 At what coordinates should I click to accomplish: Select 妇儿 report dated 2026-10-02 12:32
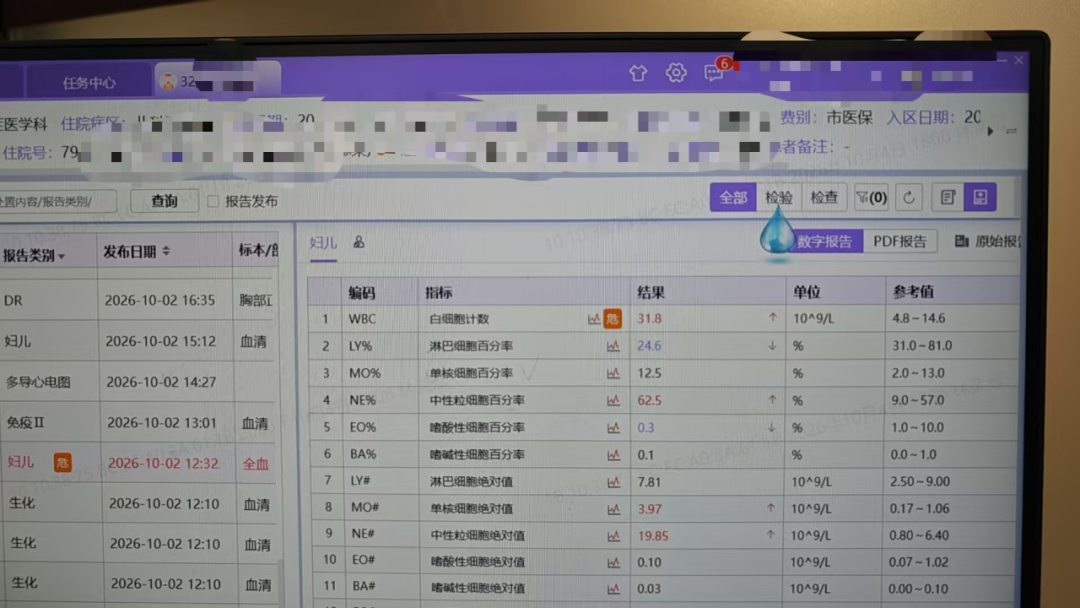(138, 463)
